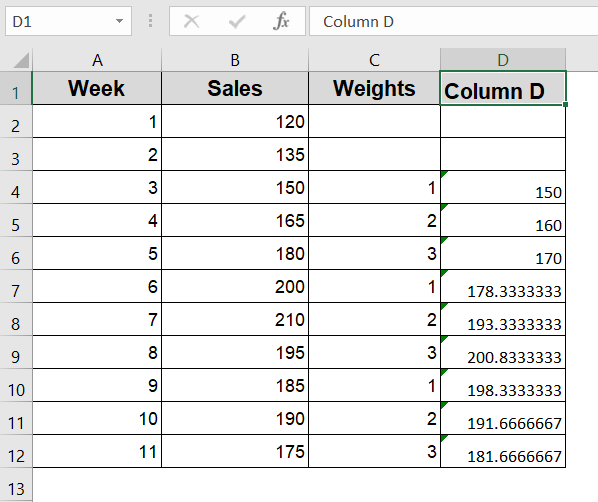Click formula bar text Column D
The image size is (598, 502).
pos(358,22)
